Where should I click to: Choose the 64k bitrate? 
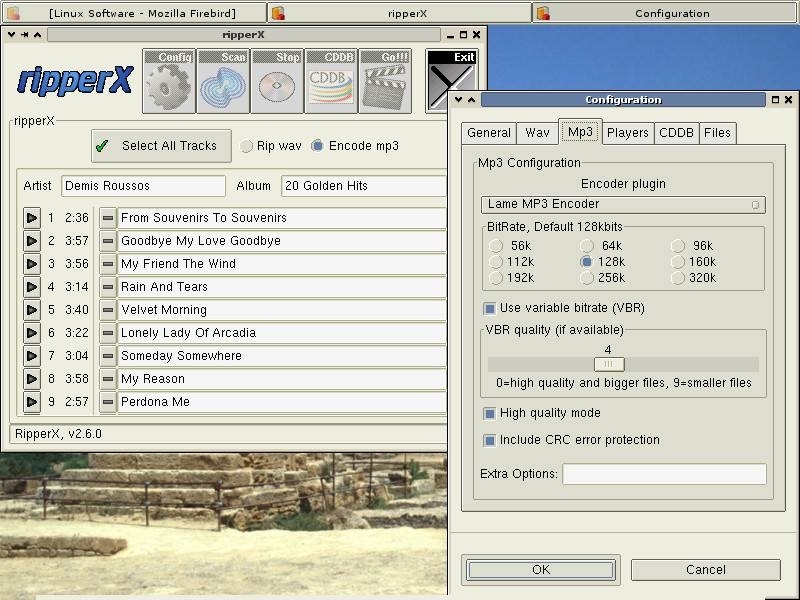pyautogui.click(x=601, y=246)
